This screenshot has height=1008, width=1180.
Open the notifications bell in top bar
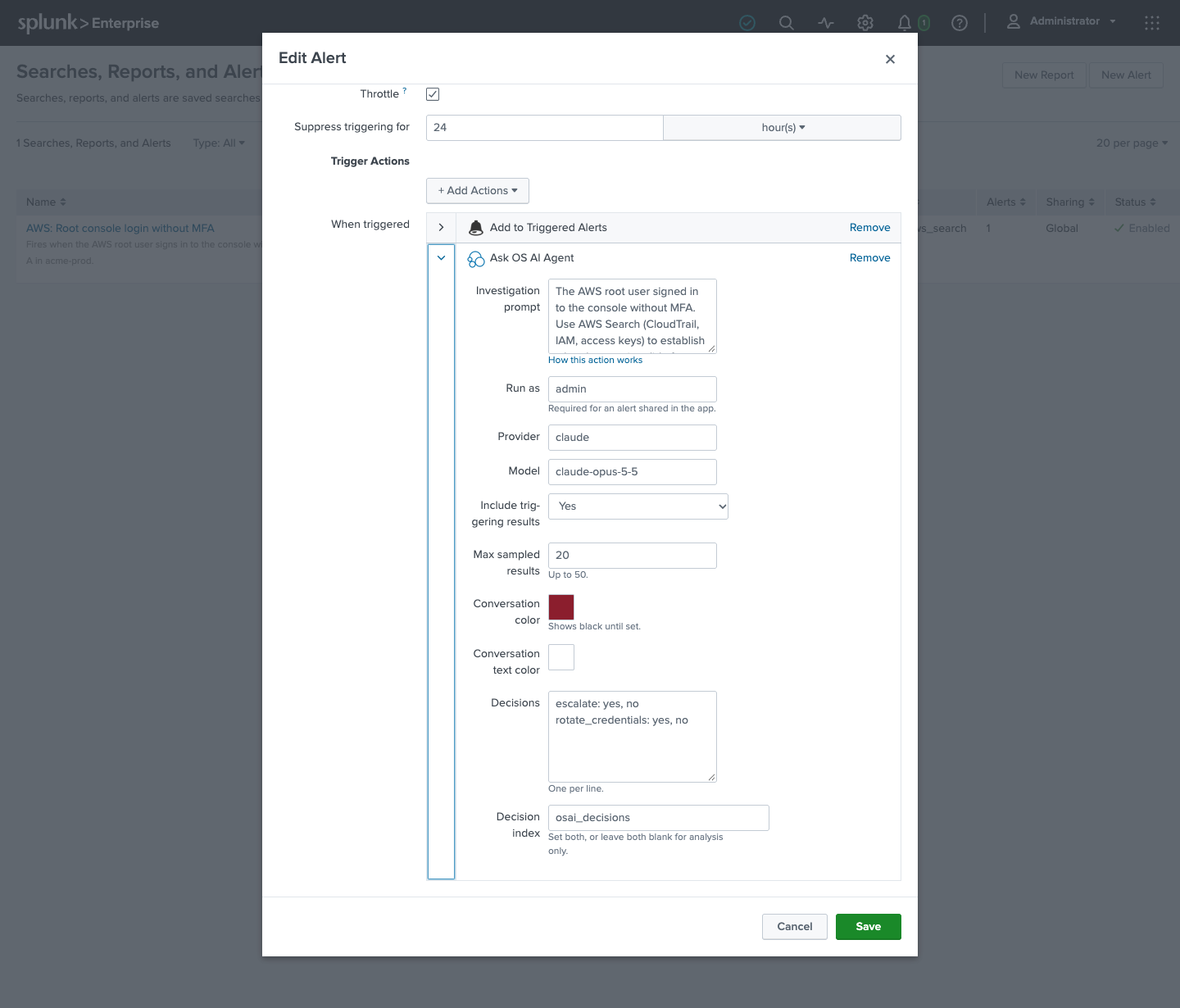pyautogui.click(x=905, y=23)
